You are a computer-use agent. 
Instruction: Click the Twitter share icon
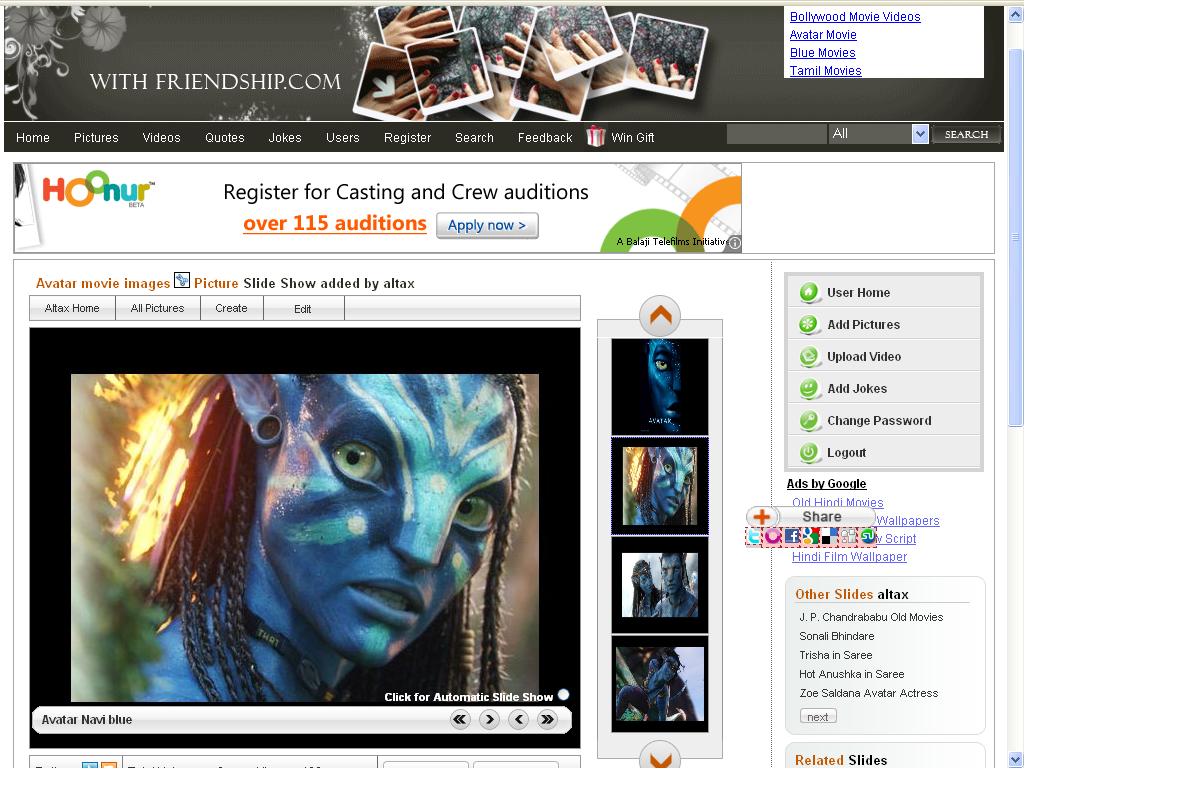click(x=754, y=536)
